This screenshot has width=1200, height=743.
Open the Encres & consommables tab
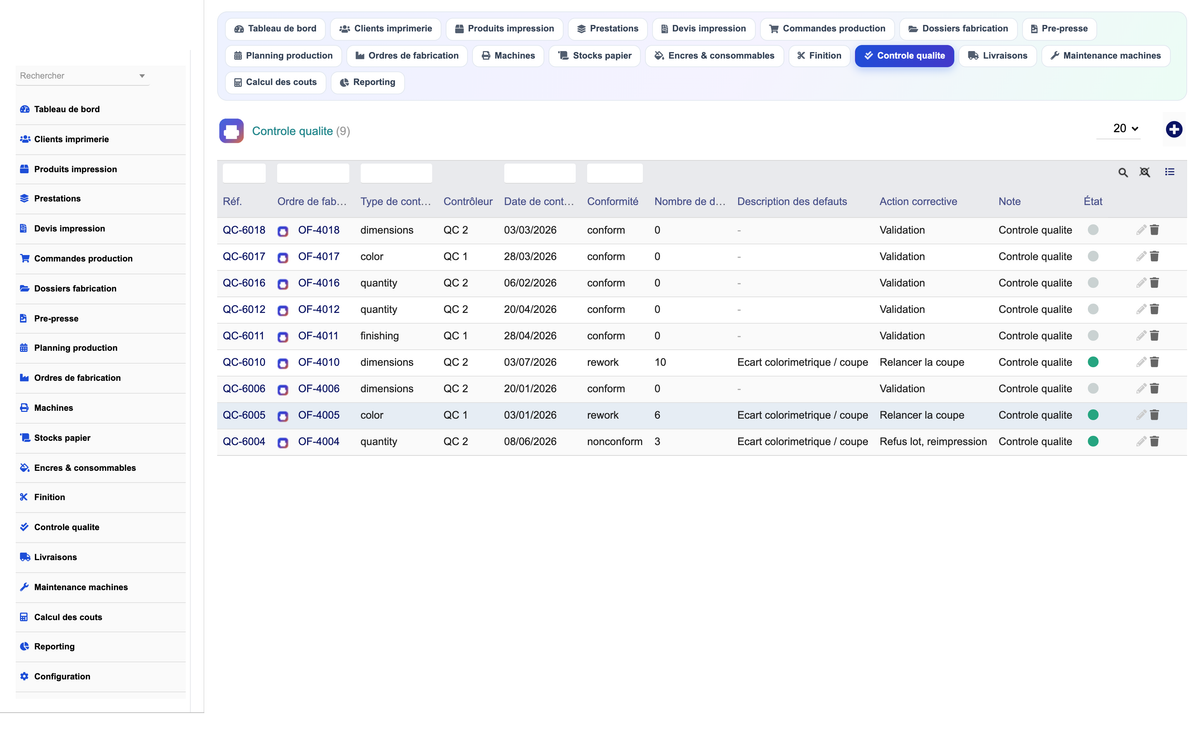point(714,56)
